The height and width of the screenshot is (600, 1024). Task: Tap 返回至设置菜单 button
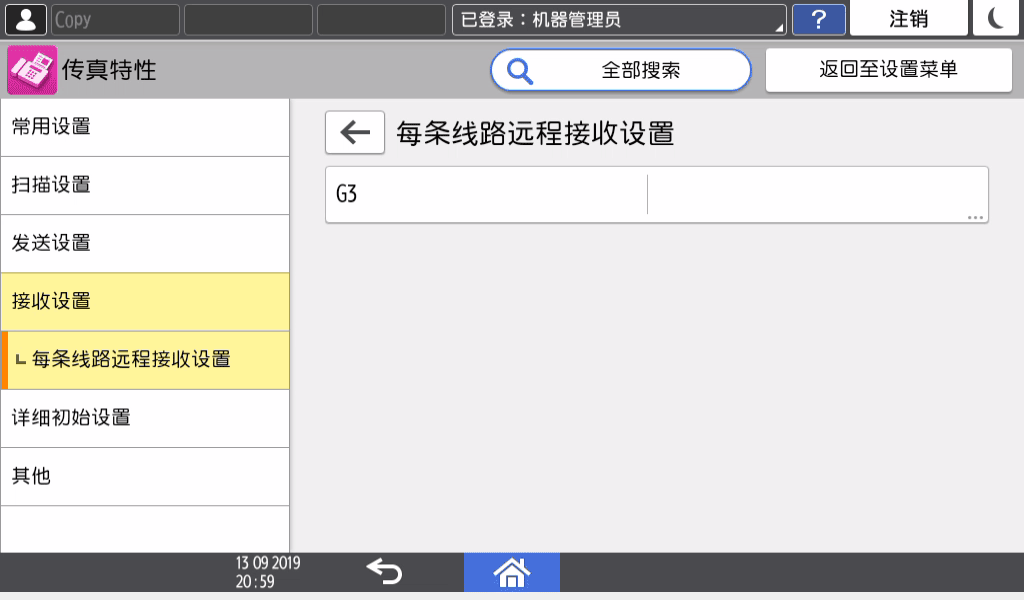(x=888, y=70)
